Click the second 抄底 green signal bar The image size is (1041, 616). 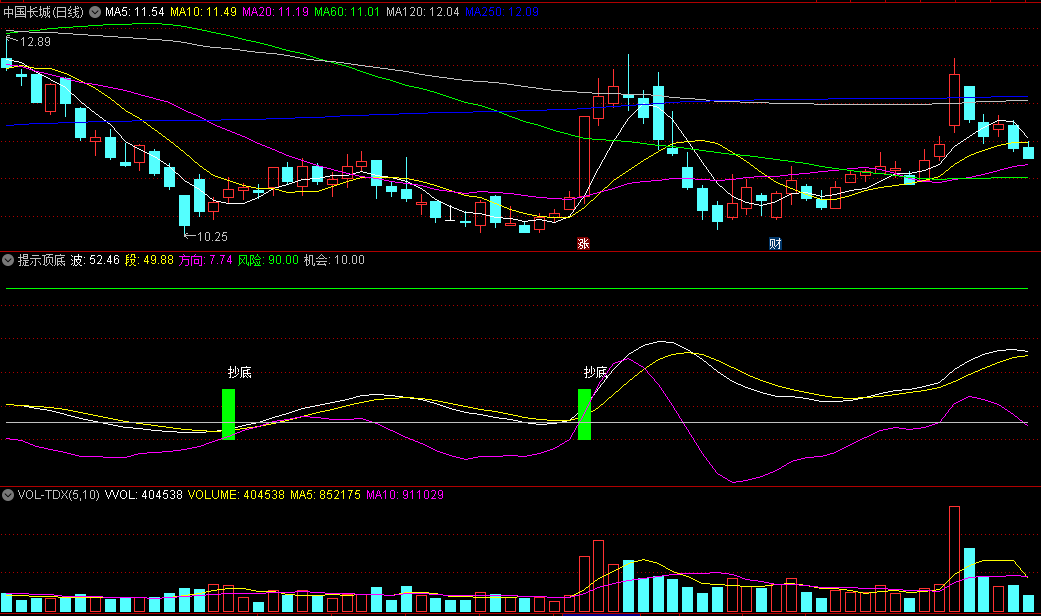[x=584, y=414]
